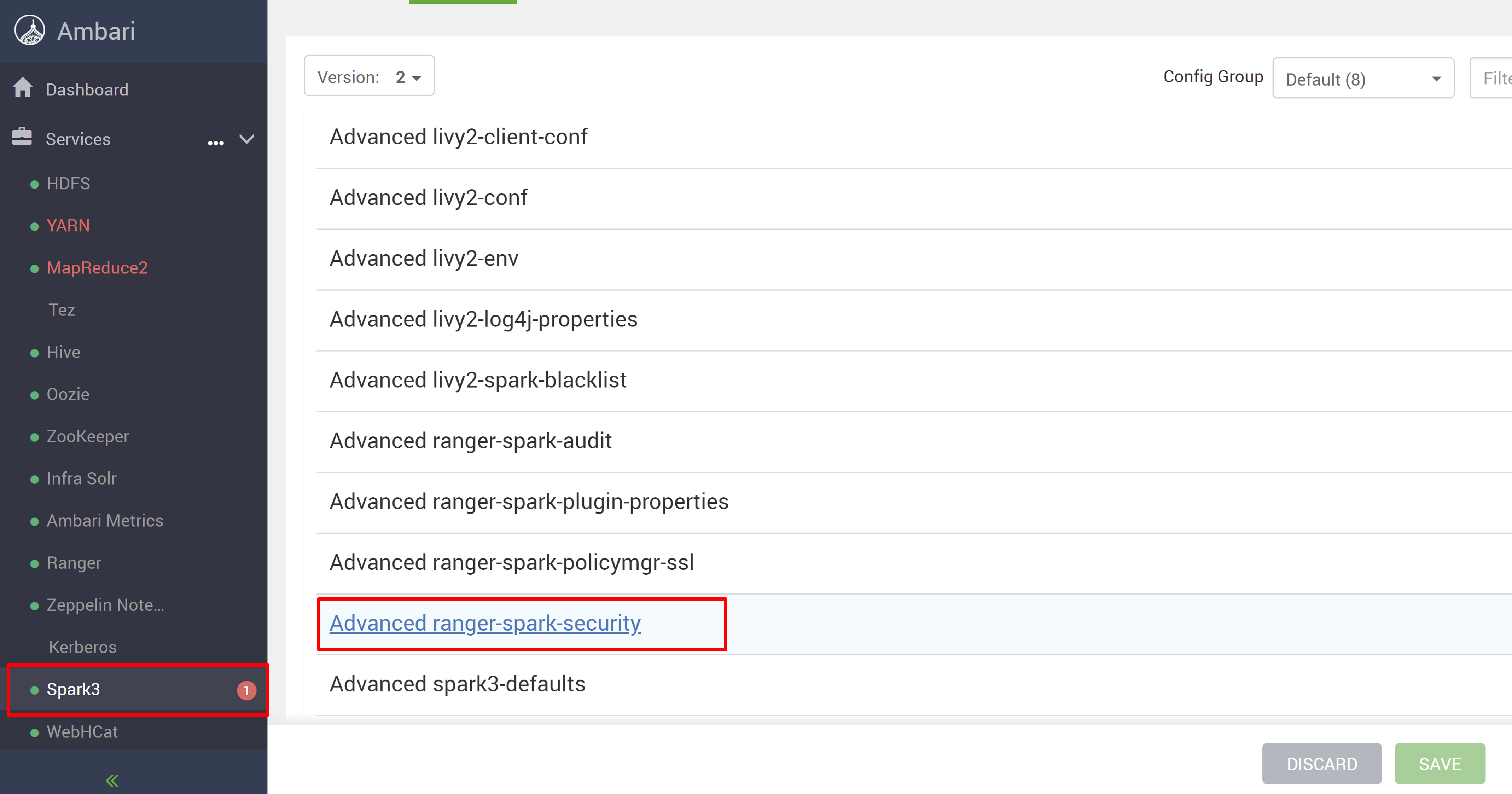Expand Advanced livy2-conf panel

pos(429,198)
